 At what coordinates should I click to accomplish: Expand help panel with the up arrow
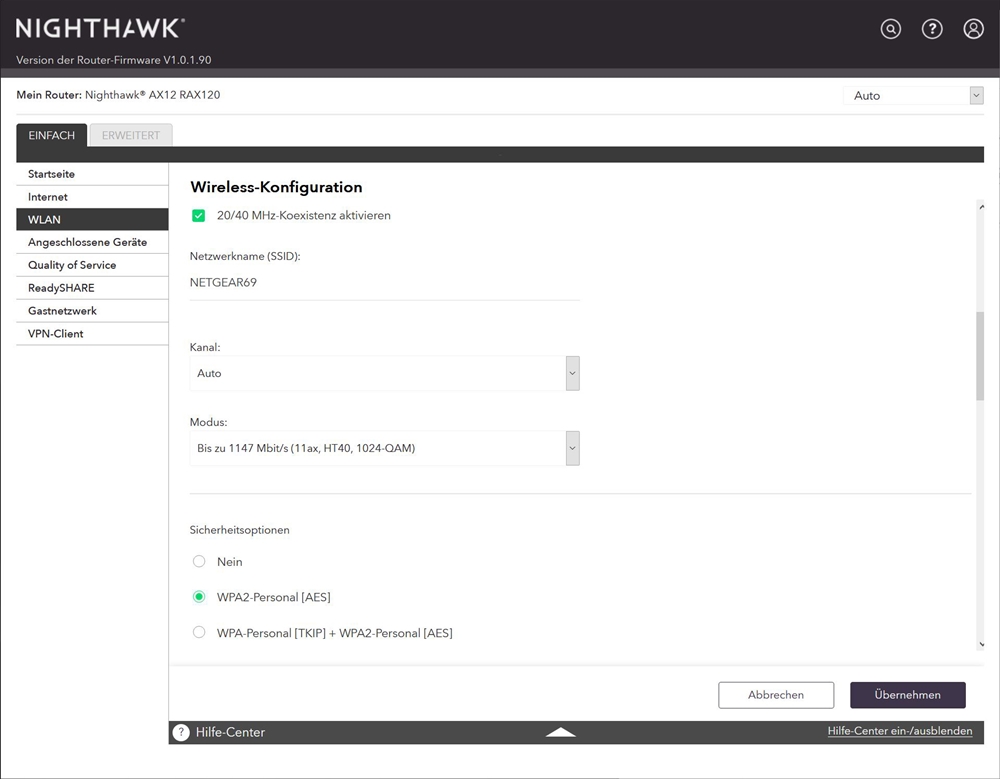(x=561, y=732)
